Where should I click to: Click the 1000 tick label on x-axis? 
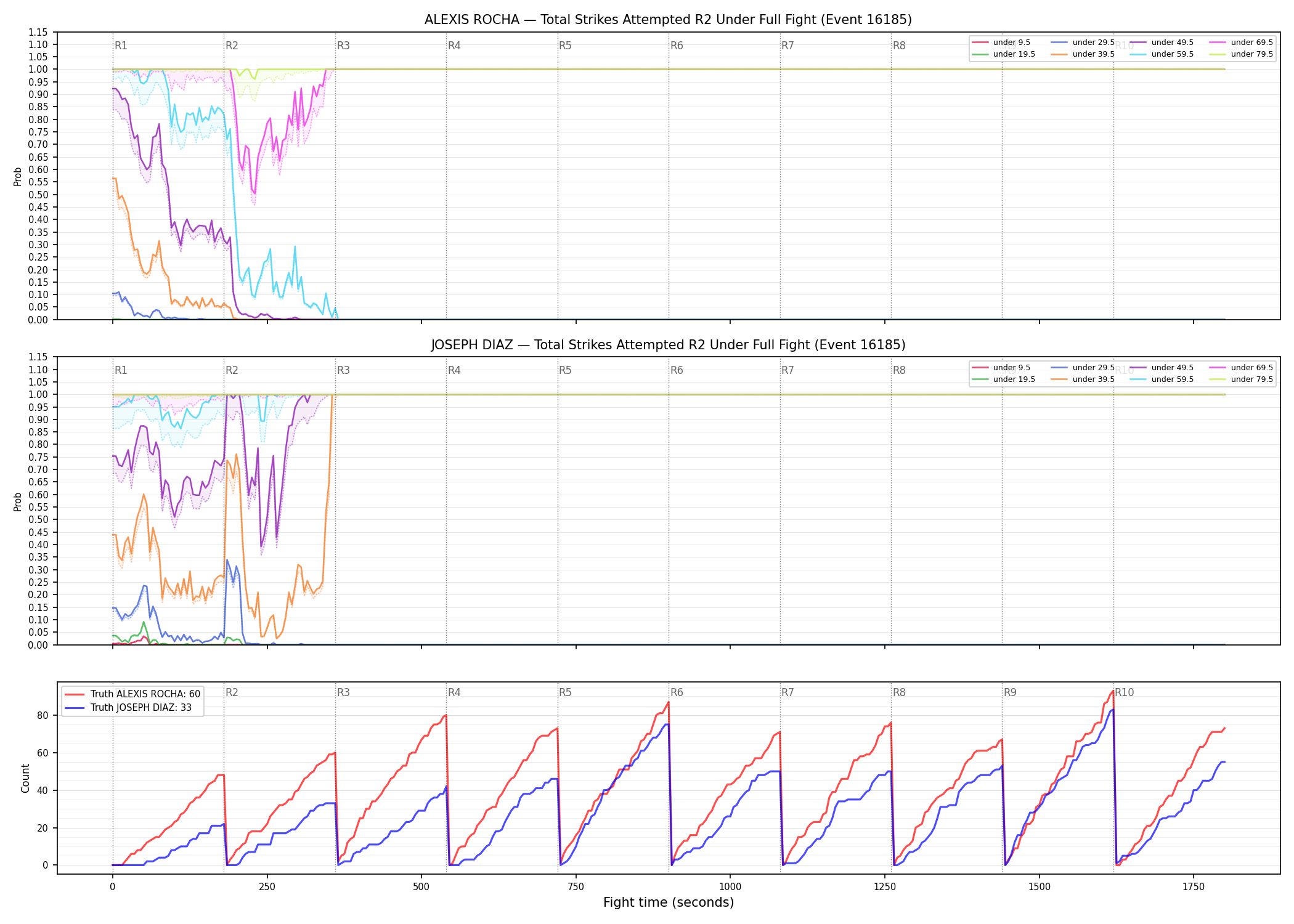pos(730,887)
